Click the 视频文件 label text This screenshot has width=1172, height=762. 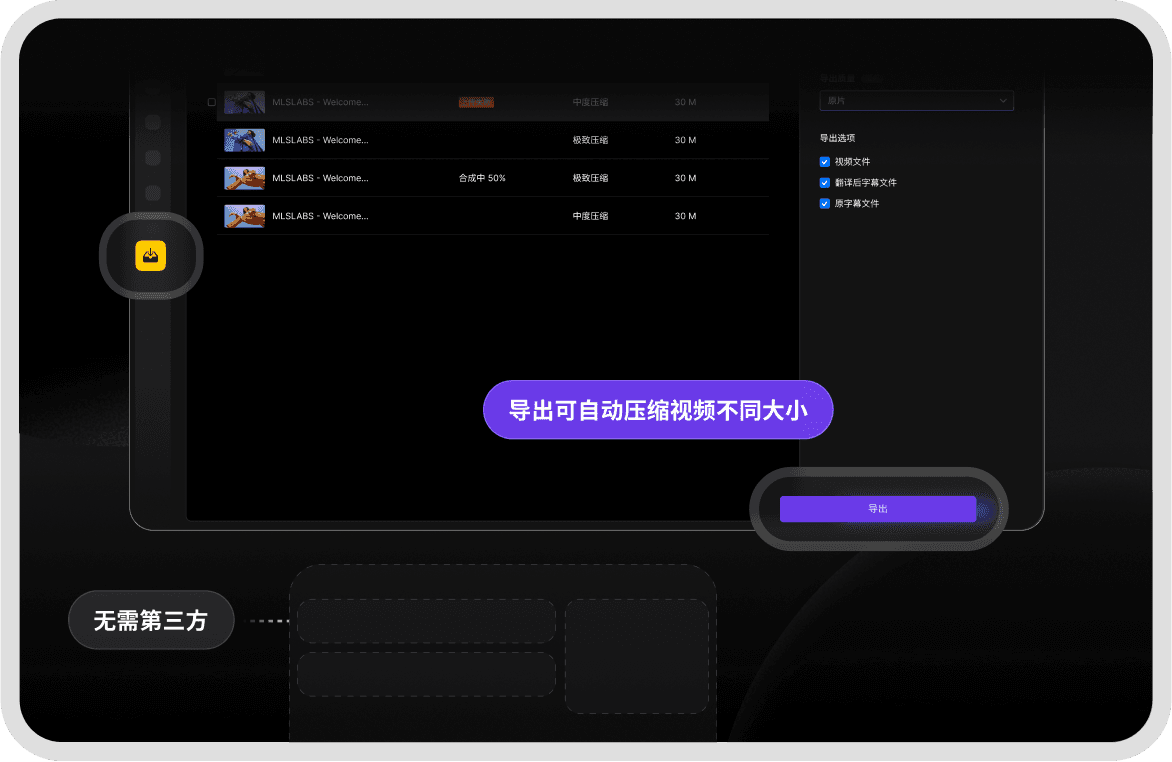(x=852, y=162)
